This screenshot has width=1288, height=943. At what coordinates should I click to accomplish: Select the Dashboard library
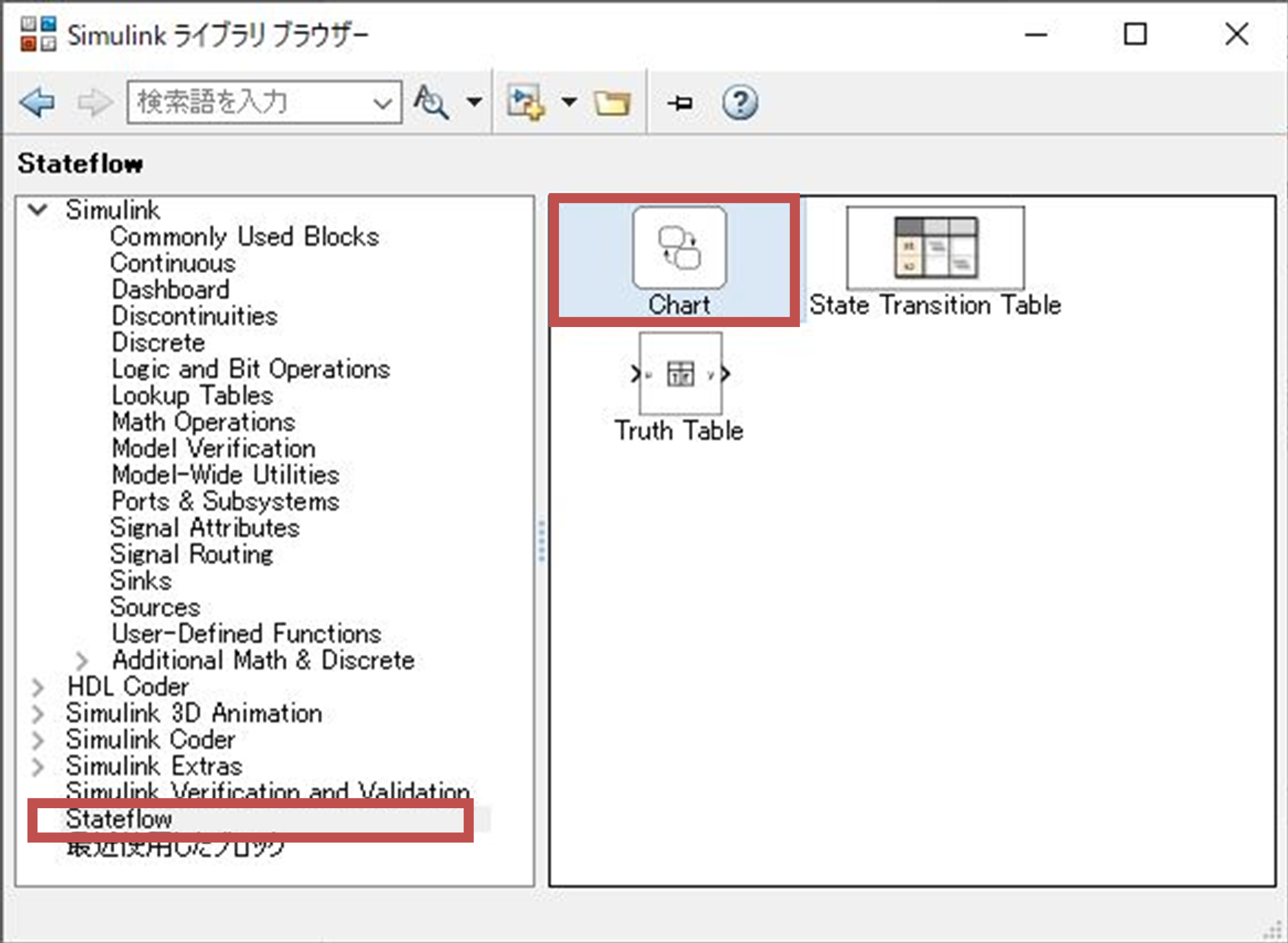coord(171,289)
